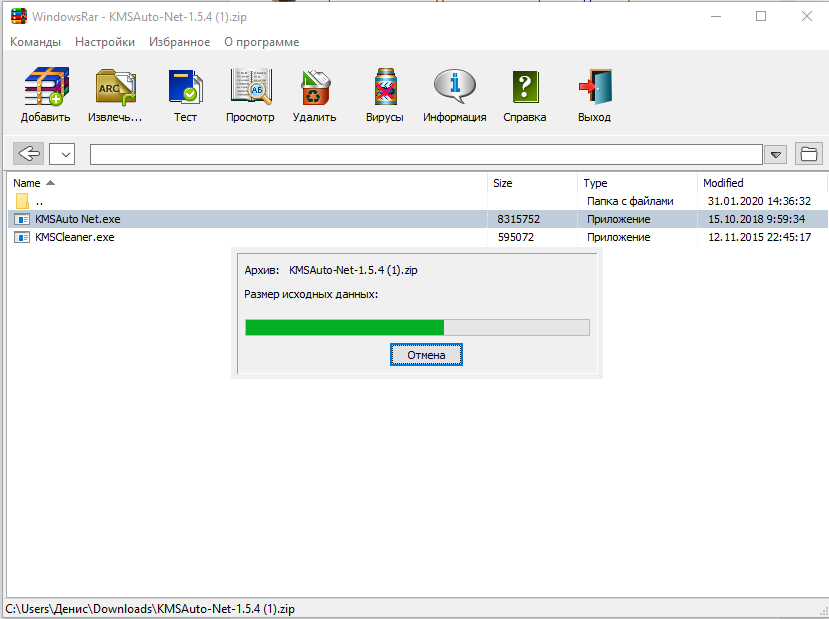Screen dimensions: 829x619
Task: Select the KMSCleaner.exe file icon
Action: [22, 237]
